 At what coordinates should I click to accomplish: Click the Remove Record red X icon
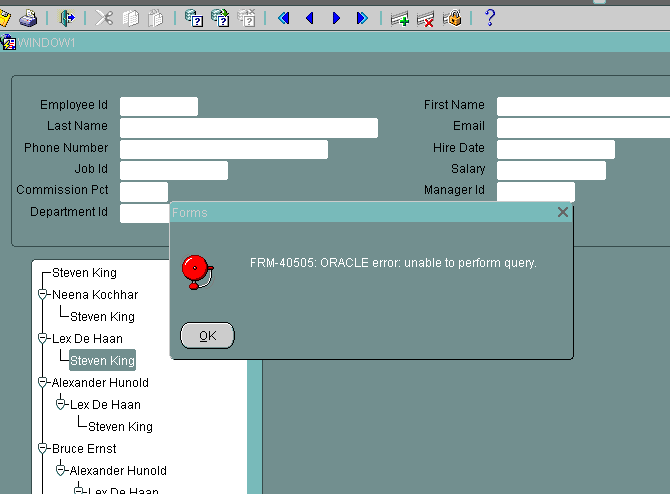point(425,18)
